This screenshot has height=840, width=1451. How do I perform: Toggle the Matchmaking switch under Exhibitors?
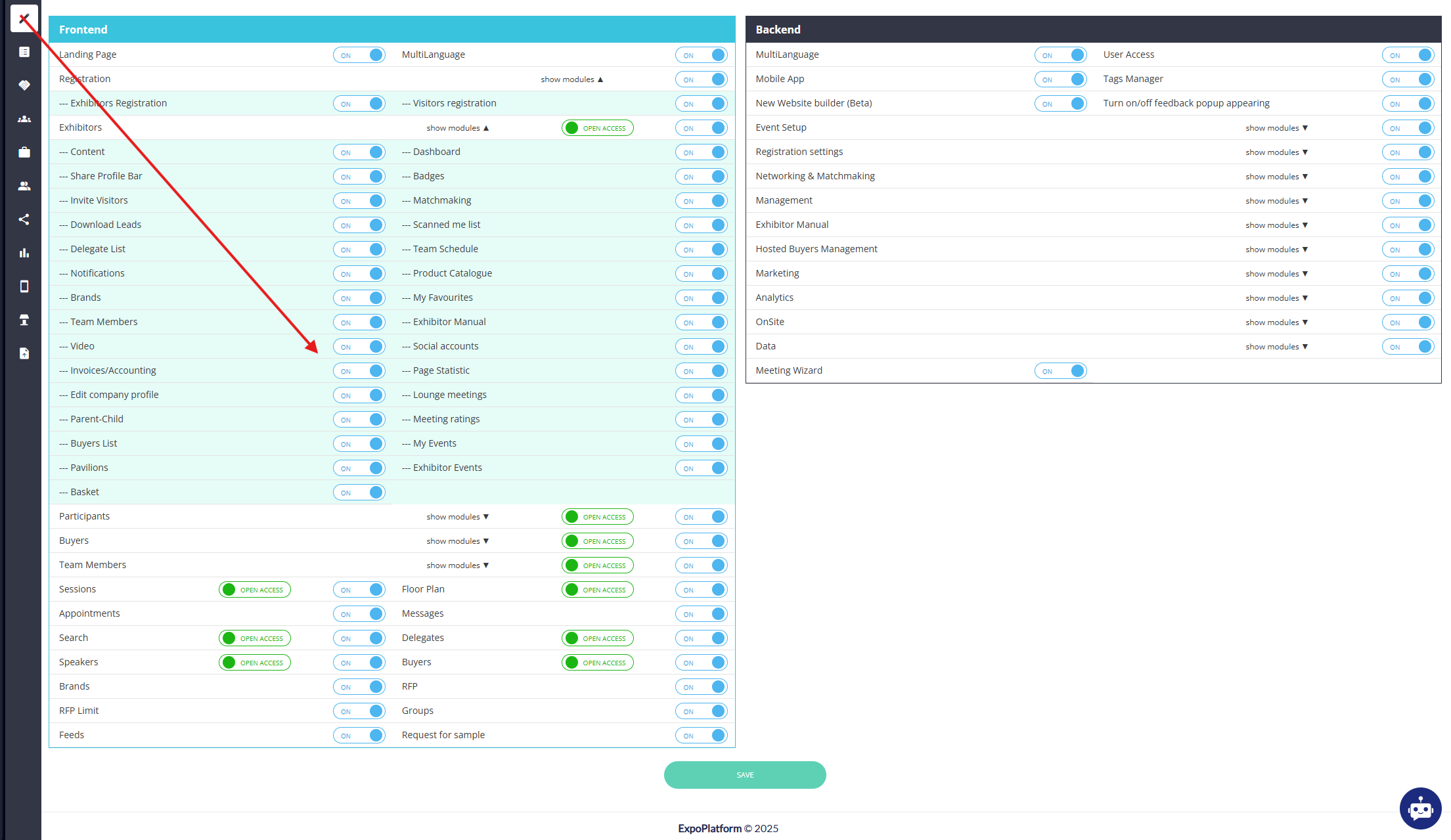pyautogui.click(x=701, y=201)
